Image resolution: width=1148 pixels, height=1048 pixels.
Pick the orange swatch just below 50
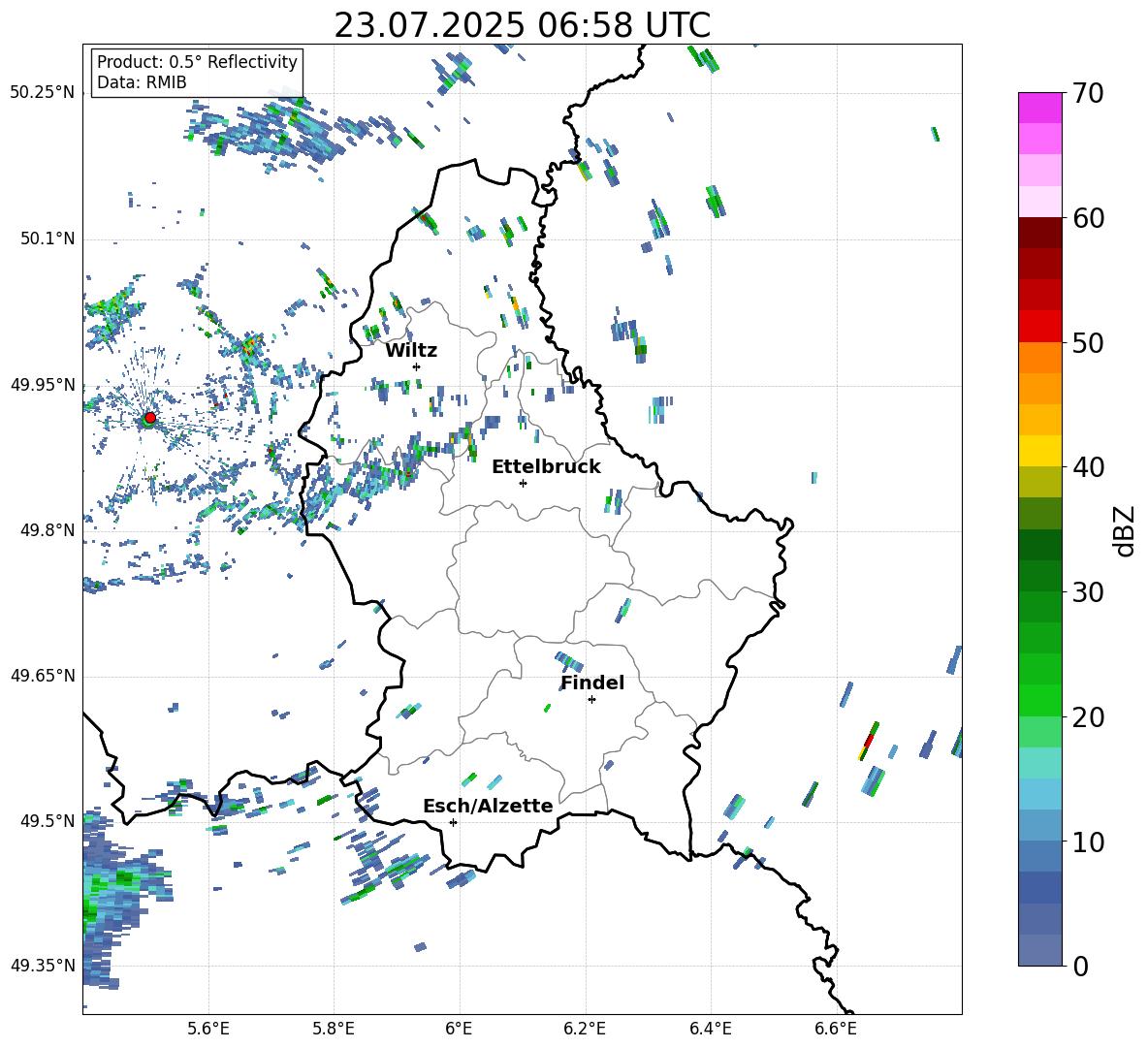(1040, 357)
